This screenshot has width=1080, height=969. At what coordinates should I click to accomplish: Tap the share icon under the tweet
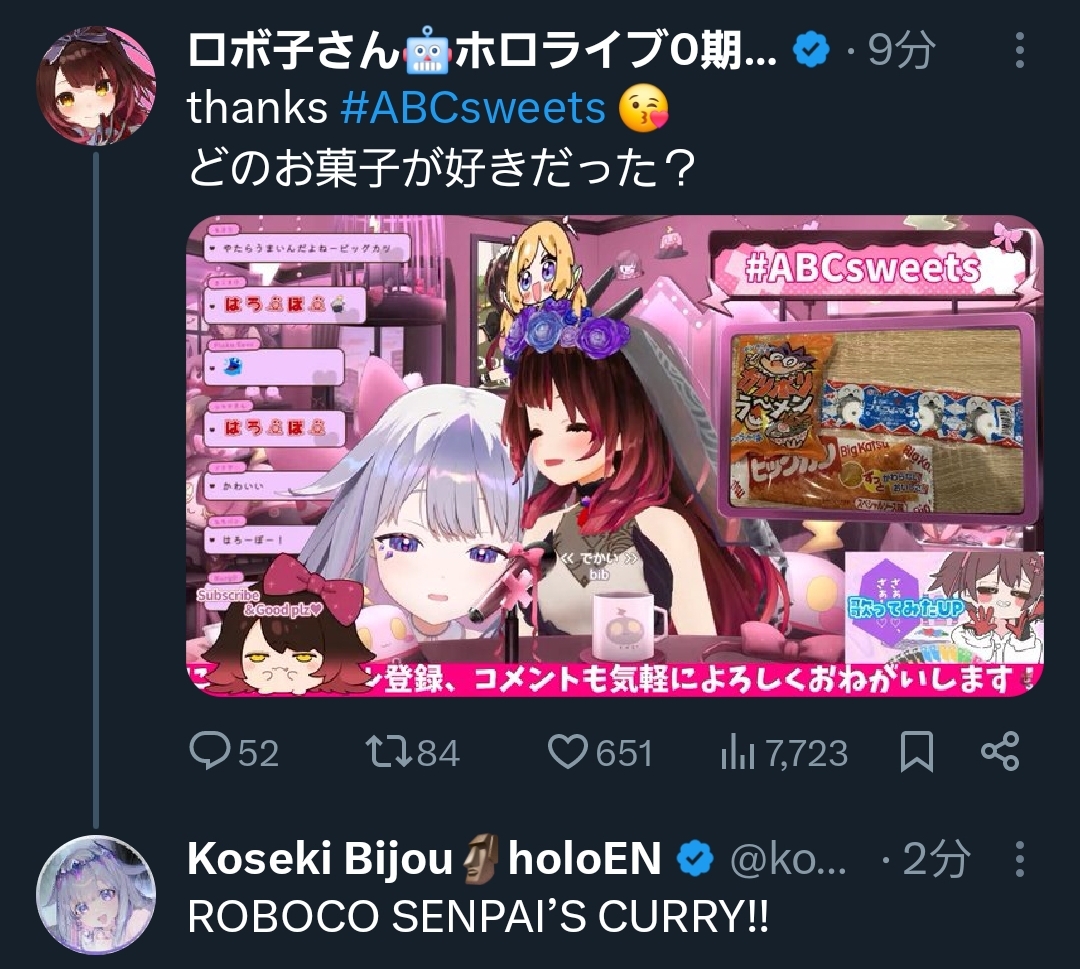1000,751
